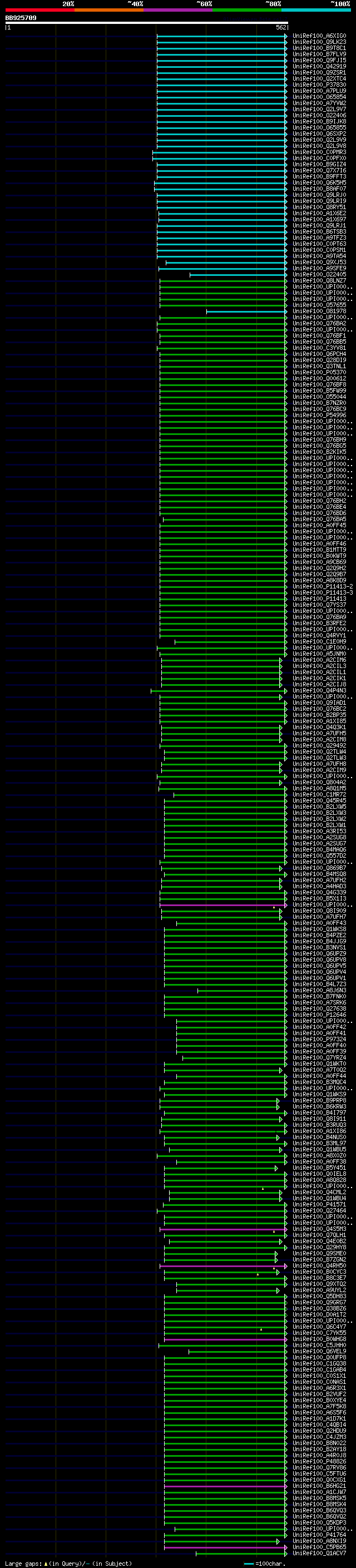Image resolution: width=356 pixels, height=1568 pixels.
Task: Open UniRef100_A9TFZ3 entry
Action: (x=319, y=238)
